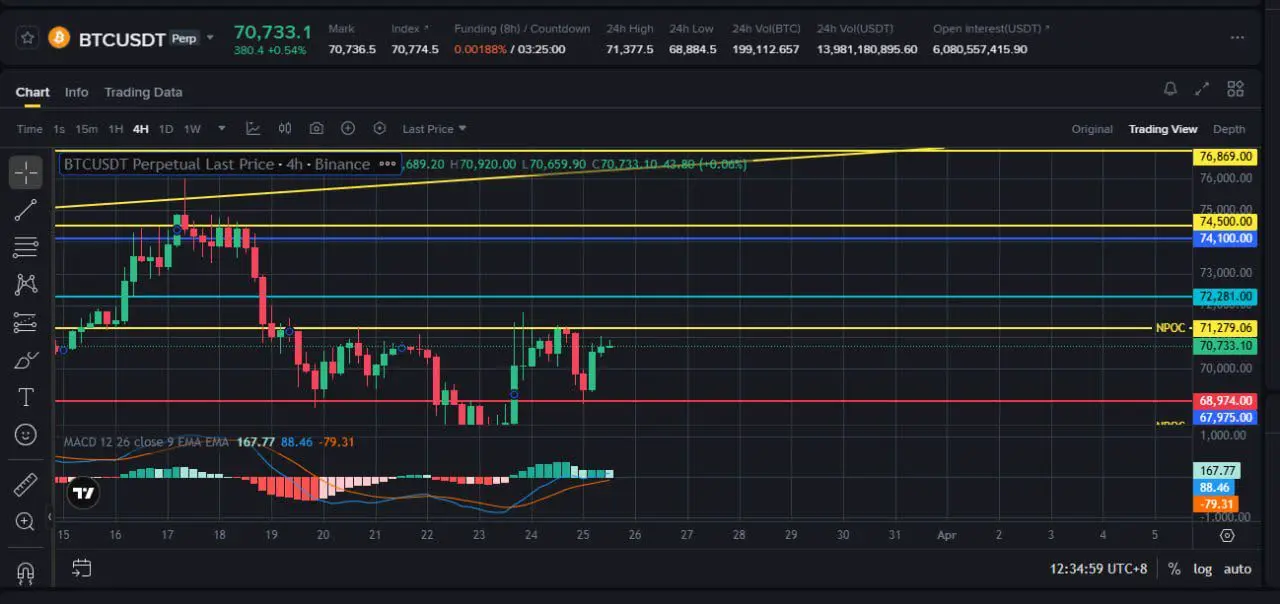Select the brush drawing tool

click(x=26, y=359)
